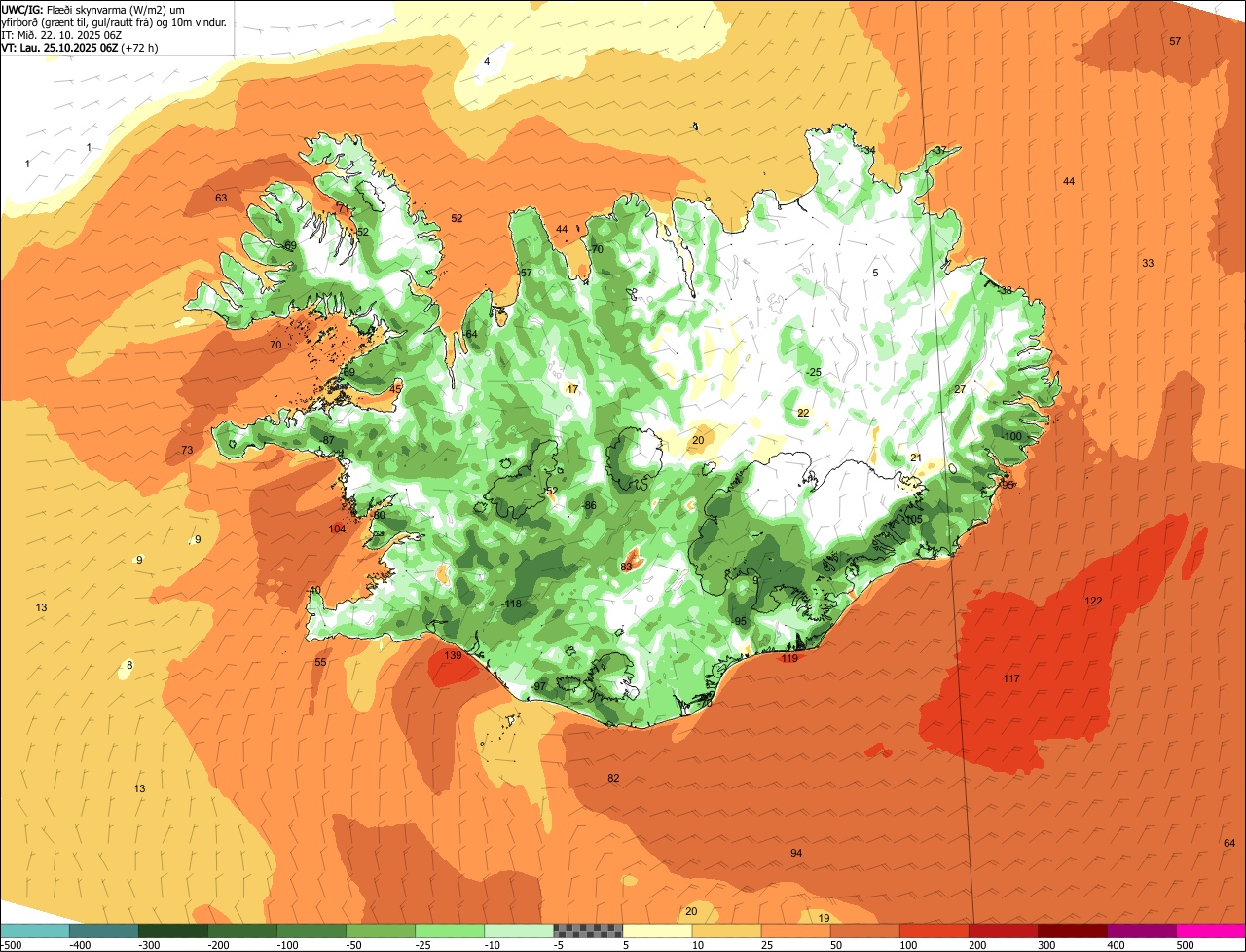Click the purple 400 to 500 legend swatch
The image size is (1246, 952).
click(x=1142, y=931)
